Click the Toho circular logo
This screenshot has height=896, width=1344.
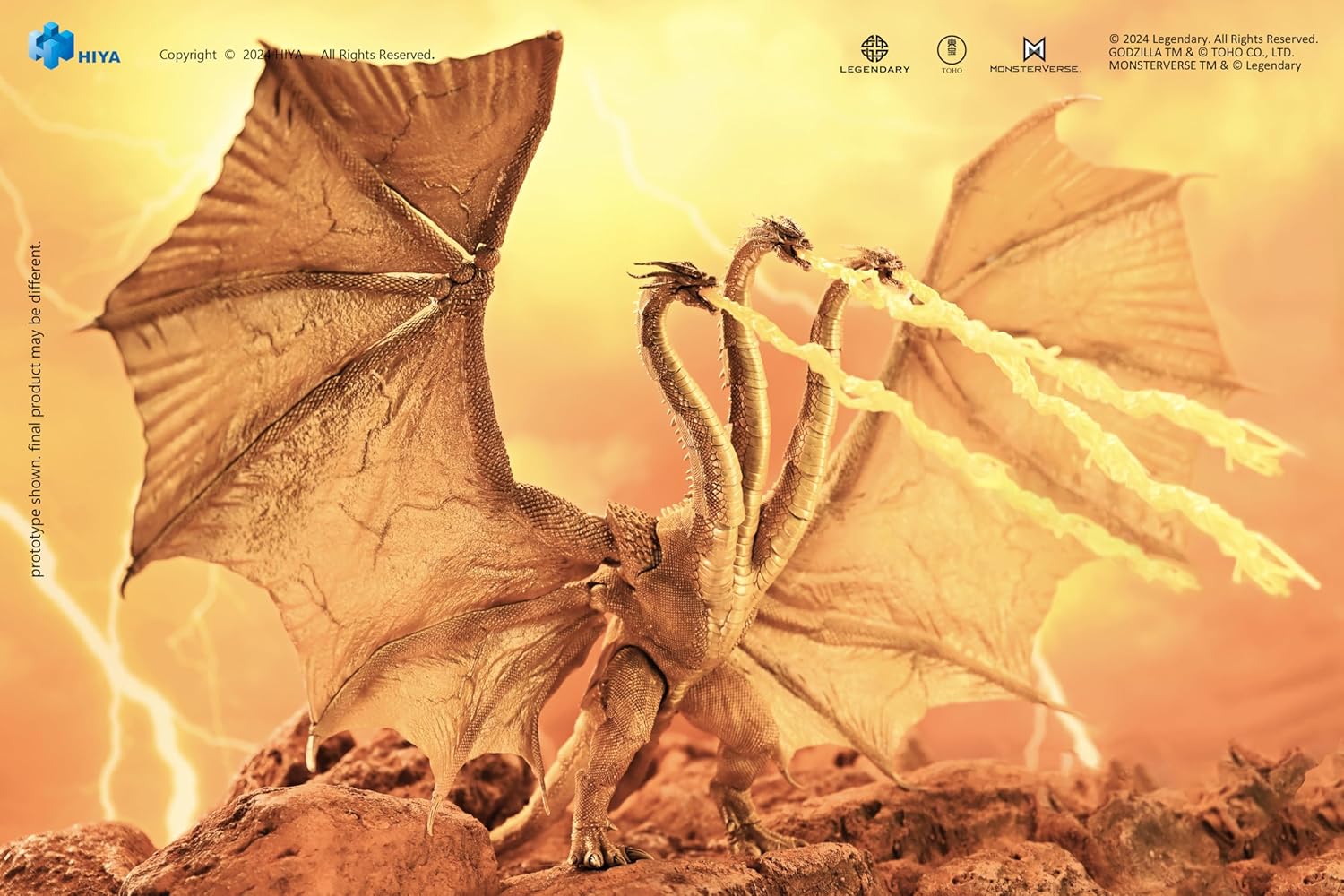pyautogui.click(x=952, y=49)
